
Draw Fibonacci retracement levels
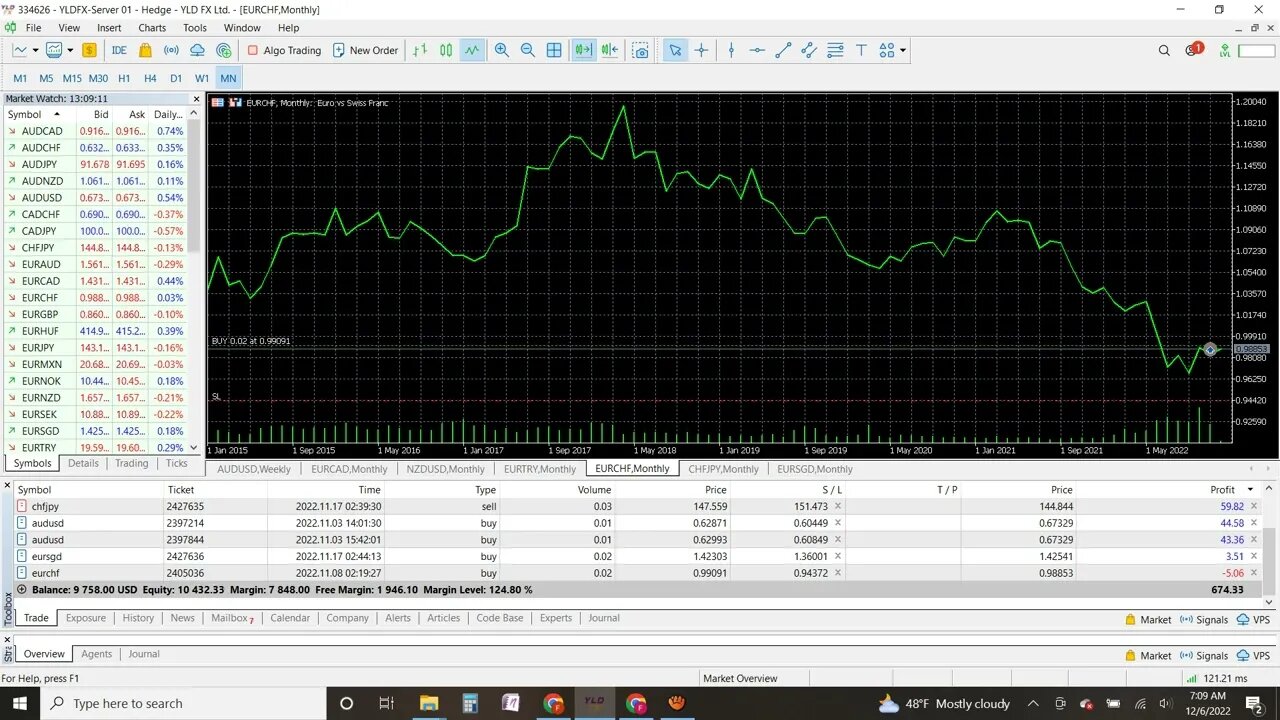point(835,50)
